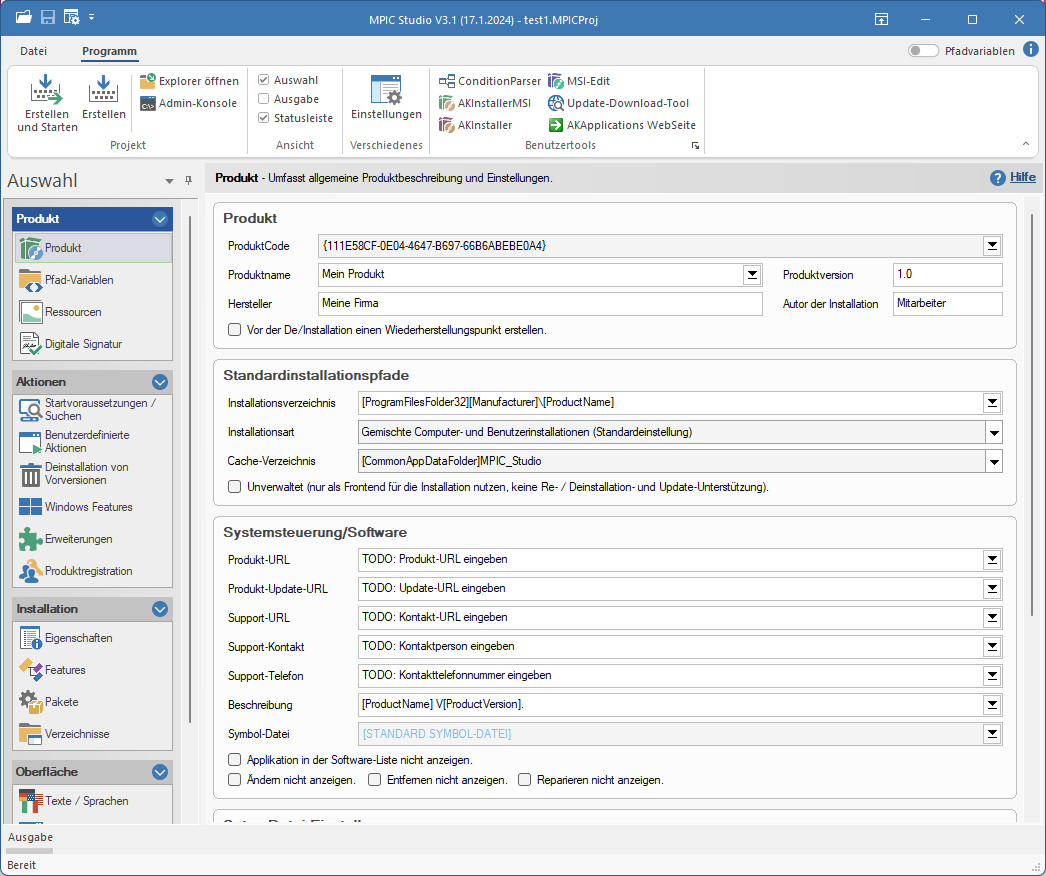Uncheck the Statusleiste checkbox
This screenshot has height=876, width=1046.
pyautogui.click(x=264, y=117)
